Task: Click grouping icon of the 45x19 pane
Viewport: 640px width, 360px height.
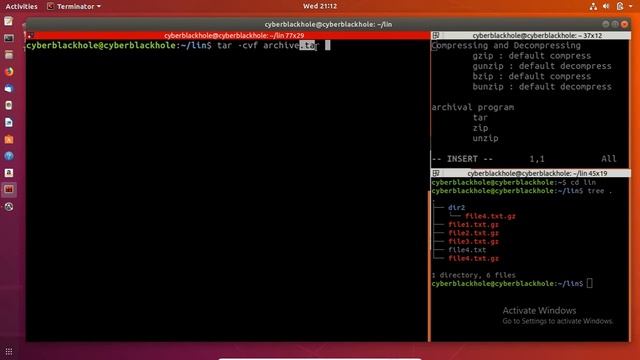Action: [x=436, y=173]
